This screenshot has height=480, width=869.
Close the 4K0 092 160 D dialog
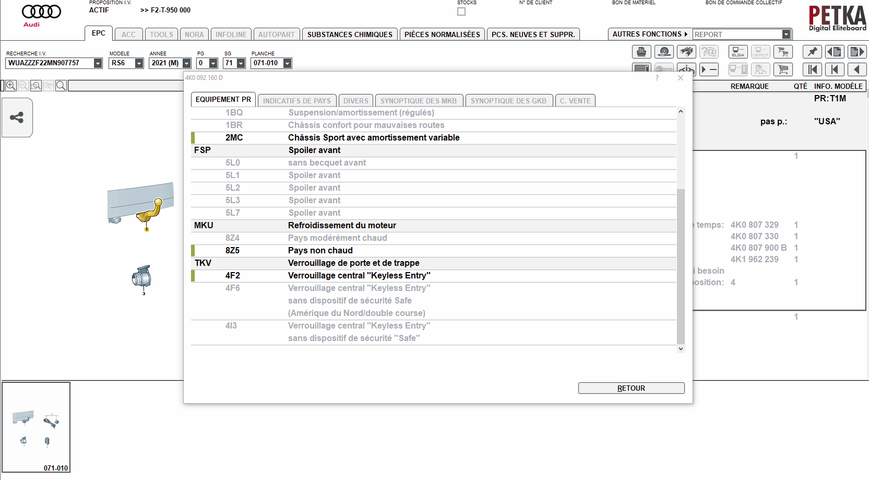coord(681,78)
